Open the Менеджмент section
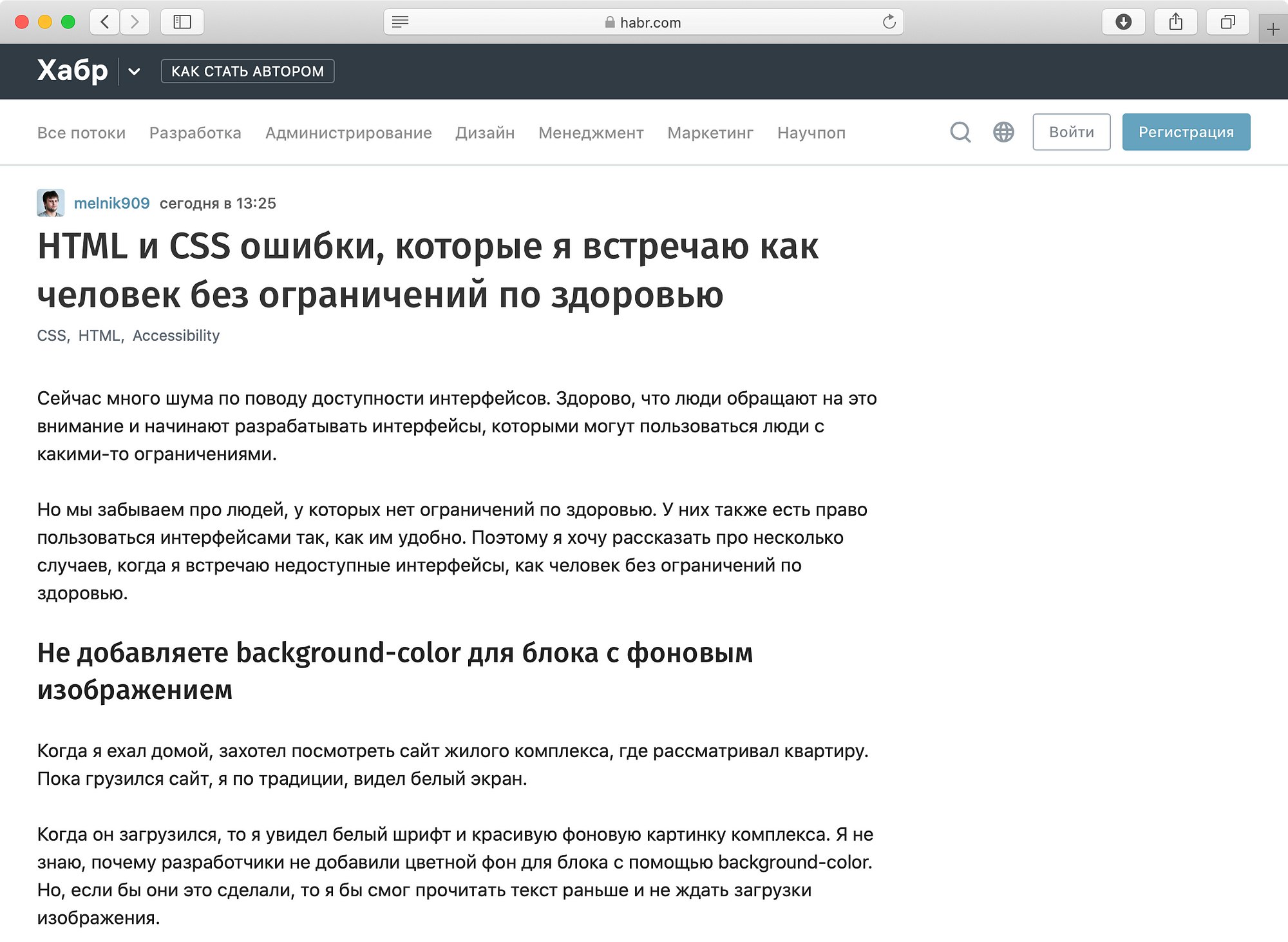The image size is (1288, 942). pos(591,133)
